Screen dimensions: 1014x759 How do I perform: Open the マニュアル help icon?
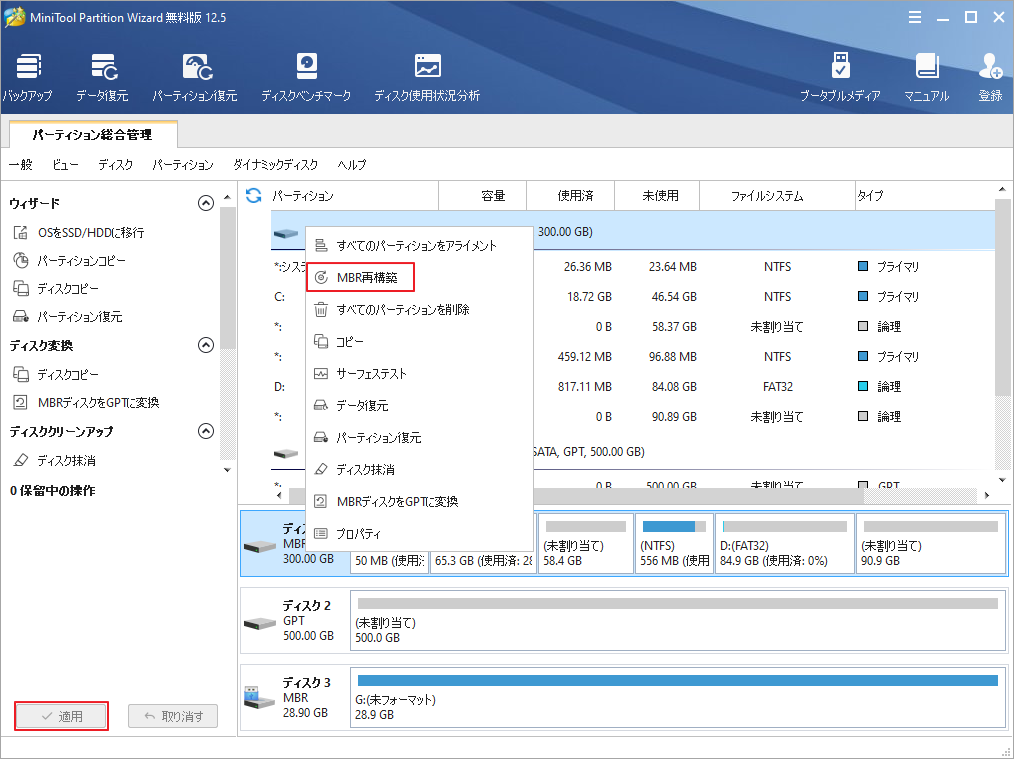tap(928, 75)
